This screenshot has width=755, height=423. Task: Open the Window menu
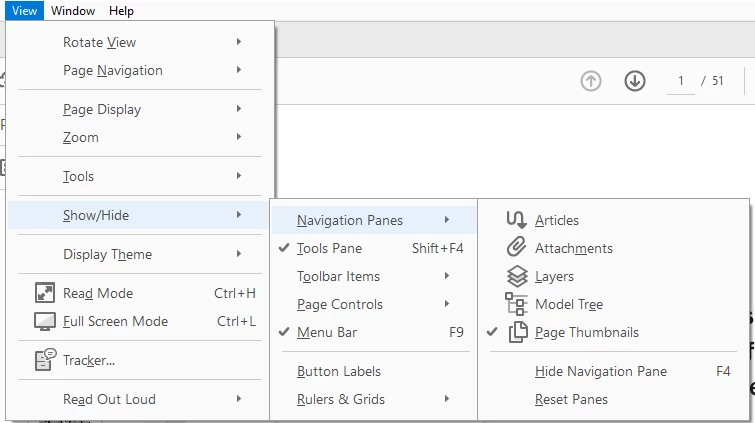(73, 11)
